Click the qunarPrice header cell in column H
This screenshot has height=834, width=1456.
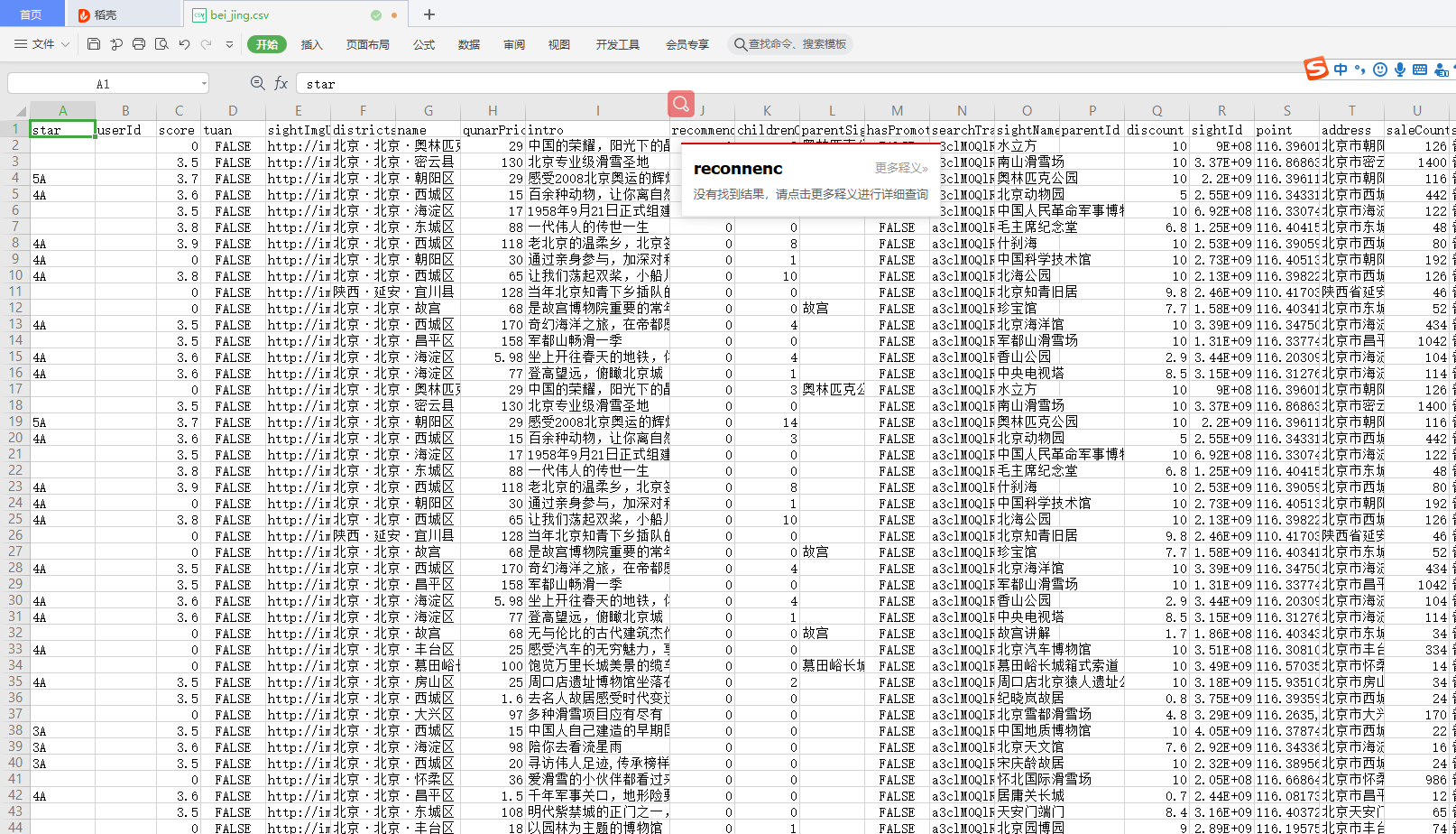coord(493,129)
